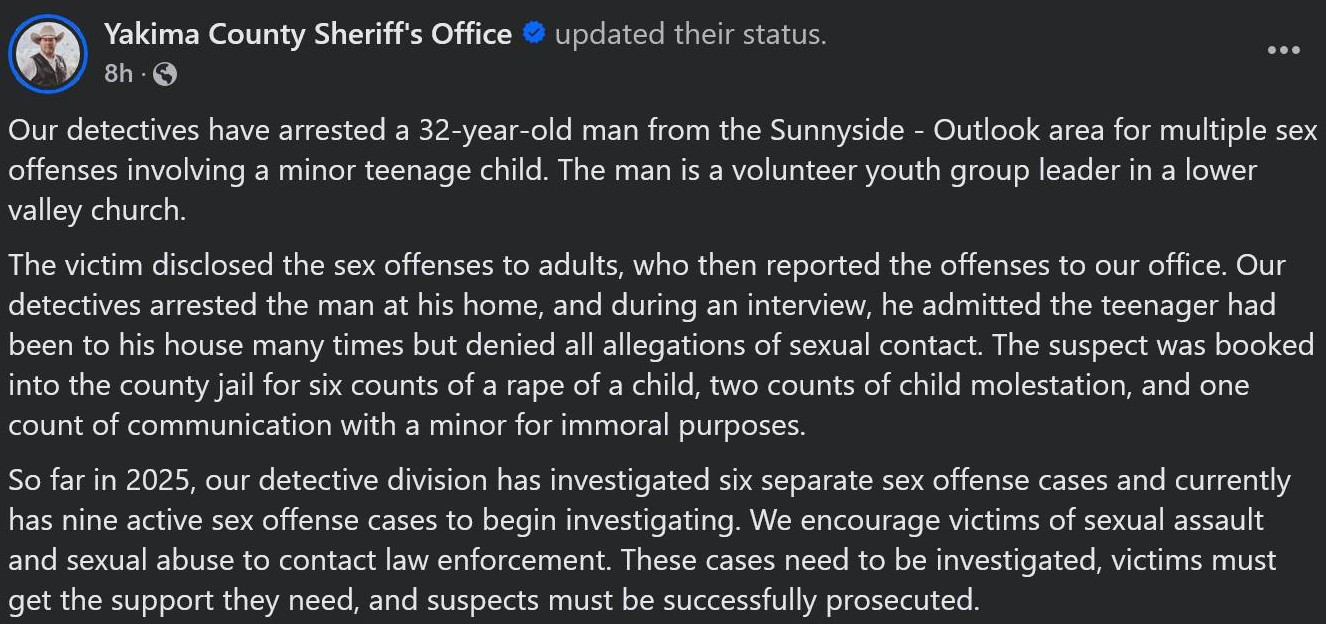This screenshot has width=1326, height=624.
Task: Click the last line beginning "get the support"
Action: 493,600
